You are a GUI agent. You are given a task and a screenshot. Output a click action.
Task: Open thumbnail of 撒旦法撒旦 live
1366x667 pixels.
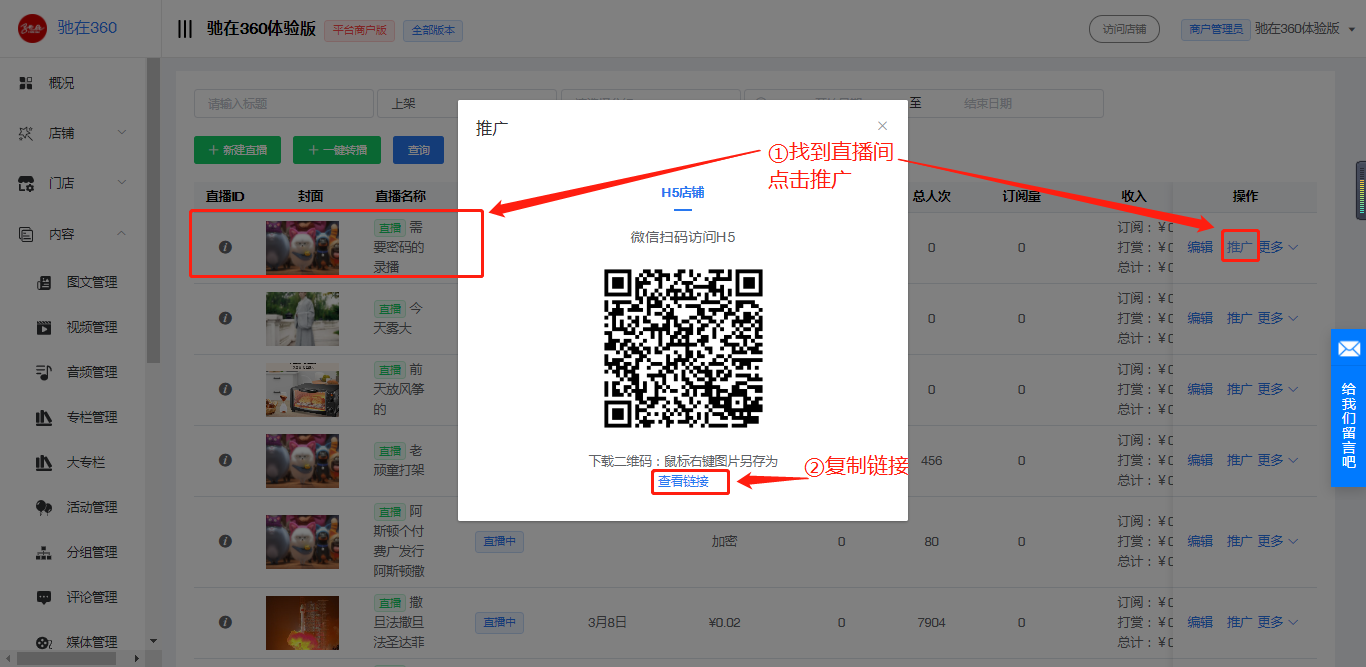click(302, 622)
